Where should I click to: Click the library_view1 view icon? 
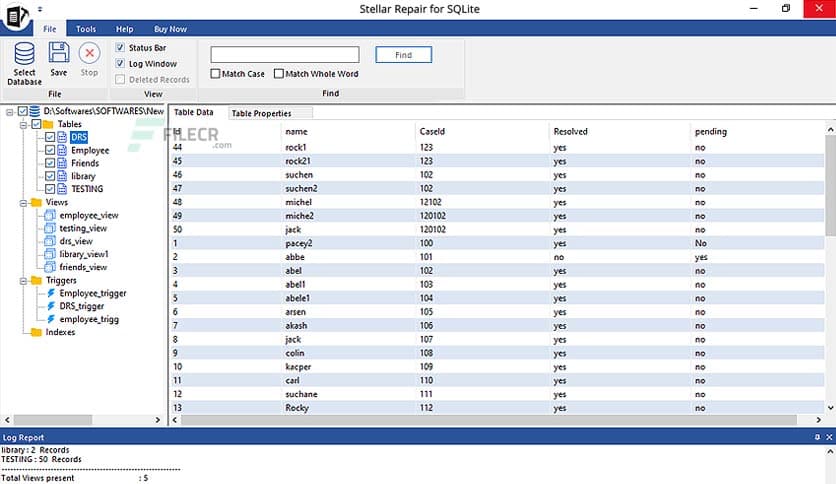[x=50, y=254]
